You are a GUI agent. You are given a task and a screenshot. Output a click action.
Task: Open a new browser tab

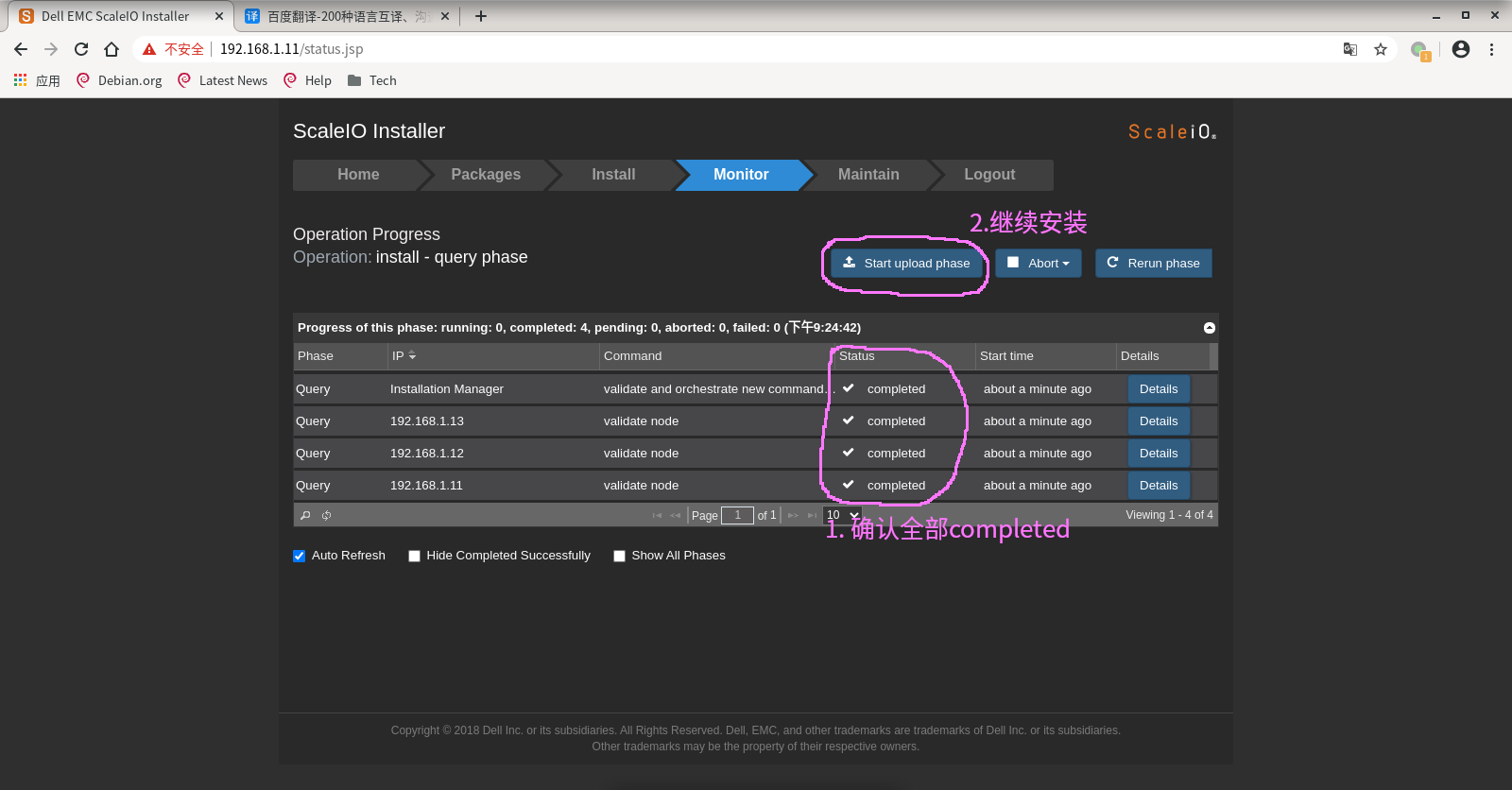pos(481,16)
